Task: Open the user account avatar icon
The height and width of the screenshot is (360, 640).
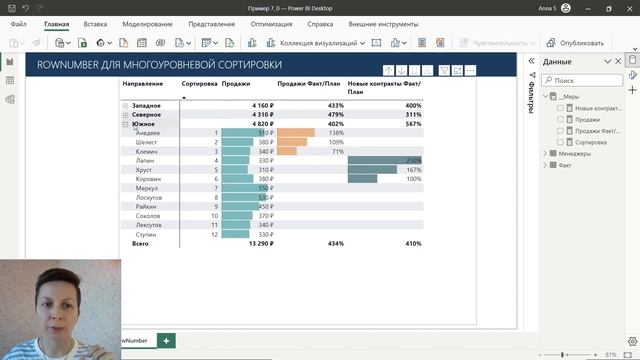Action: (x=566, y=8)
